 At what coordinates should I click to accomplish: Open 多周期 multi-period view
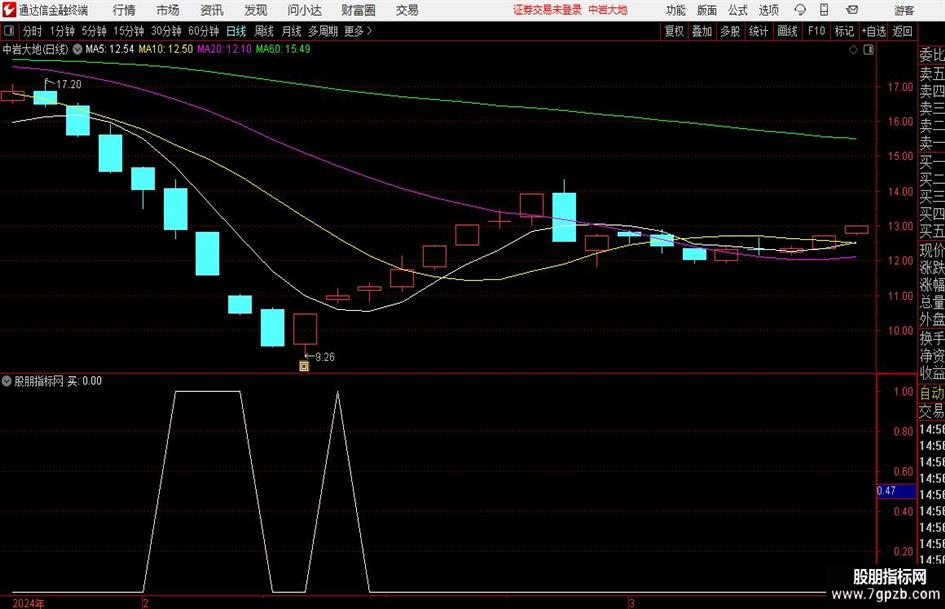(x=323, y=31)
